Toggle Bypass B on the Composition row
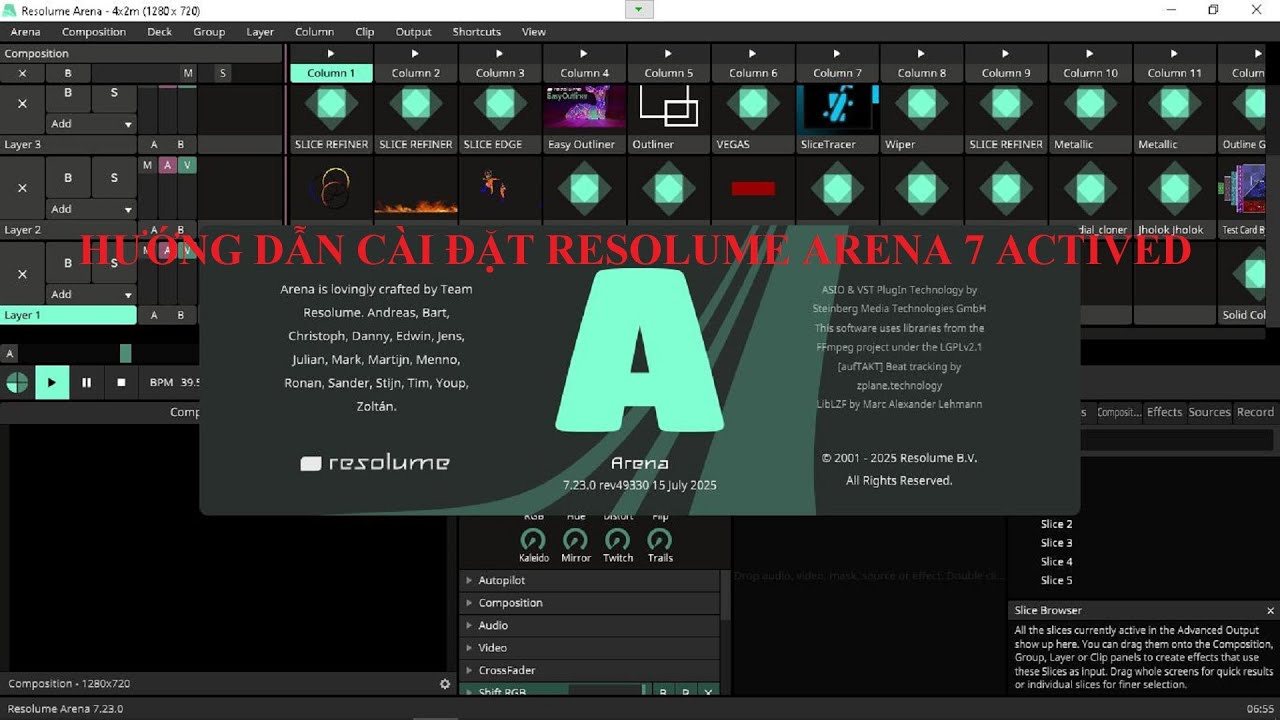Image resolution: width=1280 pixels, height=720 pixels. pos(68,73)
